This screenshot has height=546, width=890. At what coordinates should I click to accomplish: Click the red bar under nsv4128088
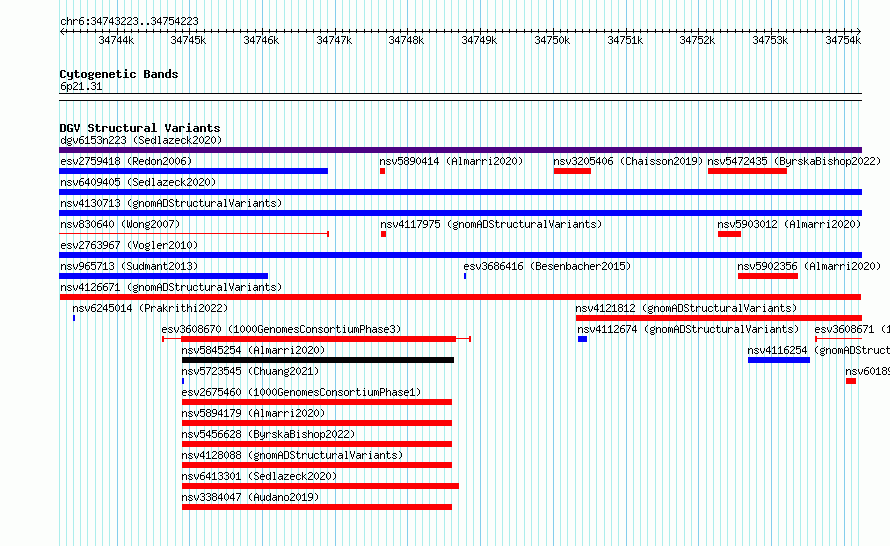(x=317, y=465)
